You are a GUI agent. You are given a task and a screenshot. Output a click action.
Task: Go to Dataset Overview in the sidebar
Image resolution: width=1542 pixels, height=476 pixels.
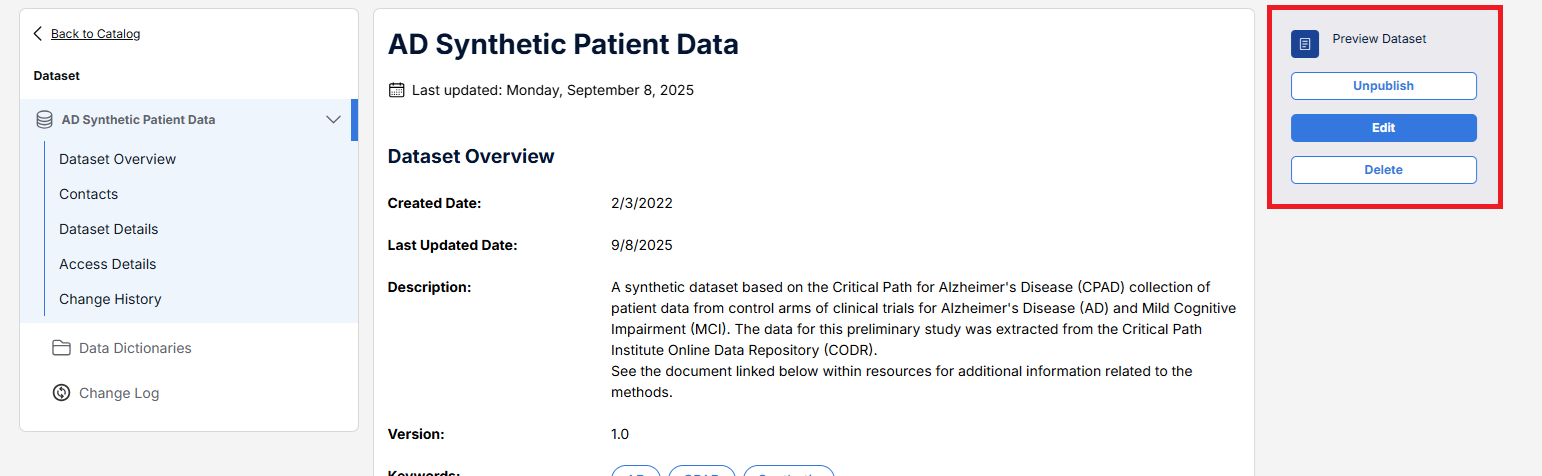click(117, 159)
